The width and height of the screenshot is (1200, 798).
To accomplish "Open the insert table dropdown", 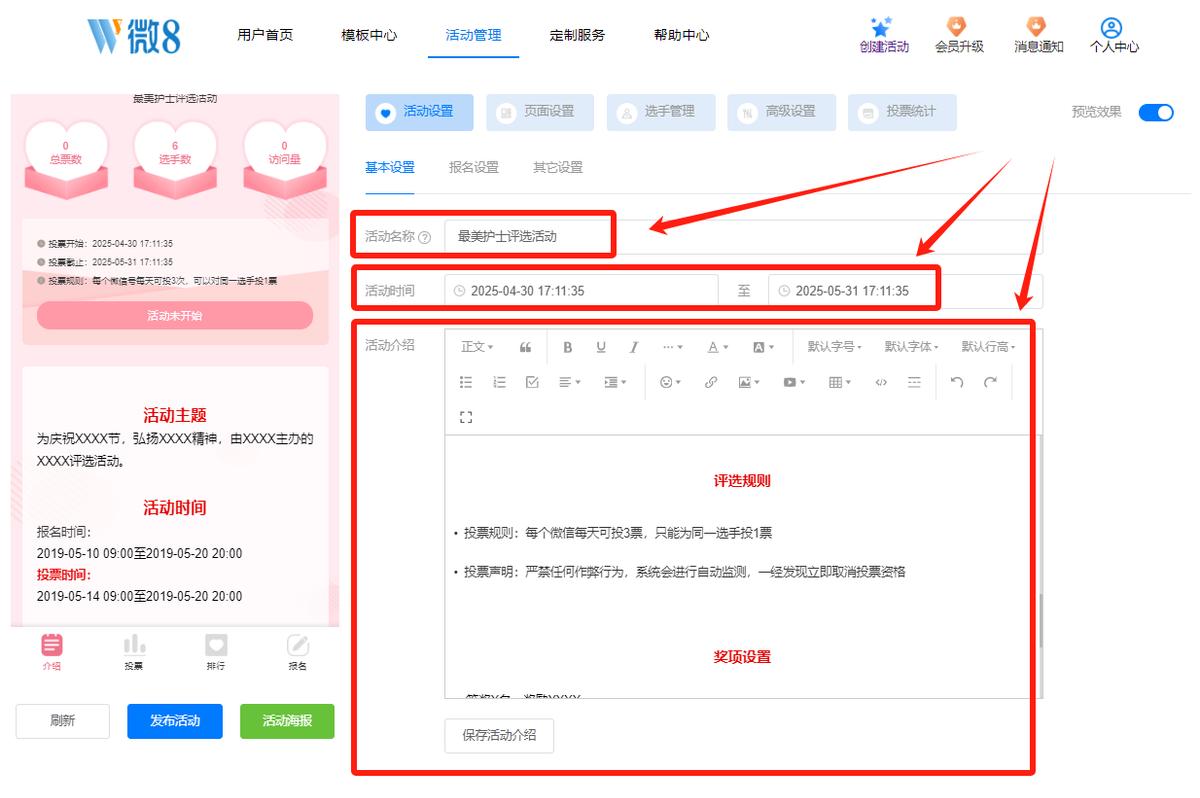I will click(840, 382).
